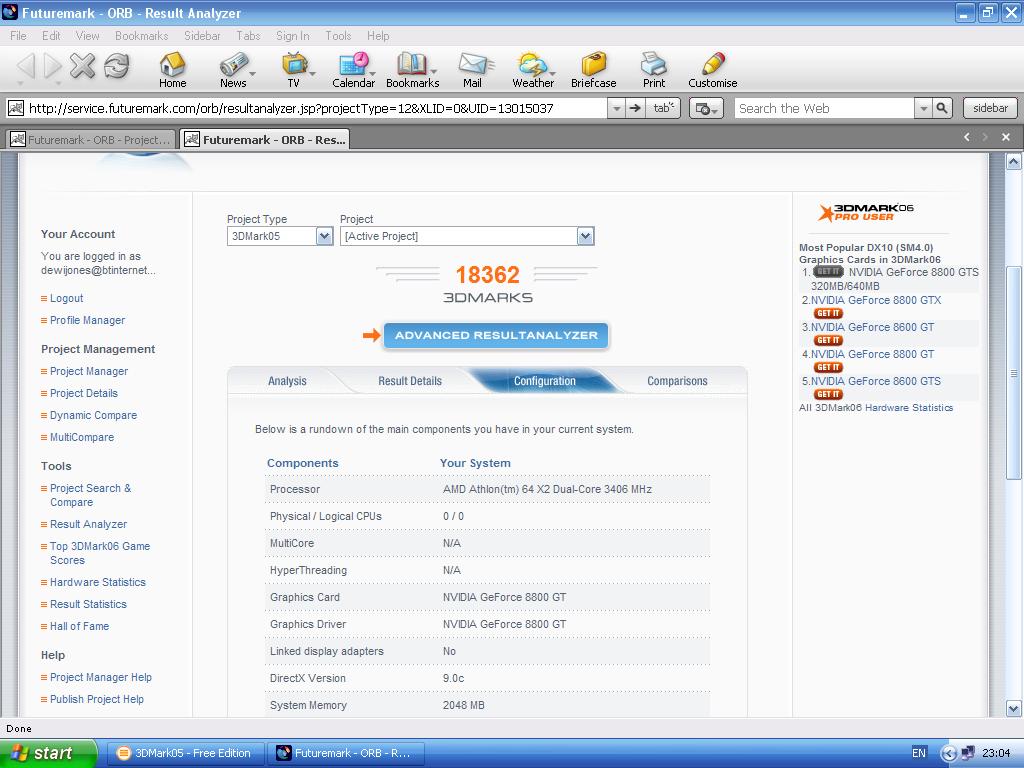Click the Print toolbar icon

tap(654, 69)
